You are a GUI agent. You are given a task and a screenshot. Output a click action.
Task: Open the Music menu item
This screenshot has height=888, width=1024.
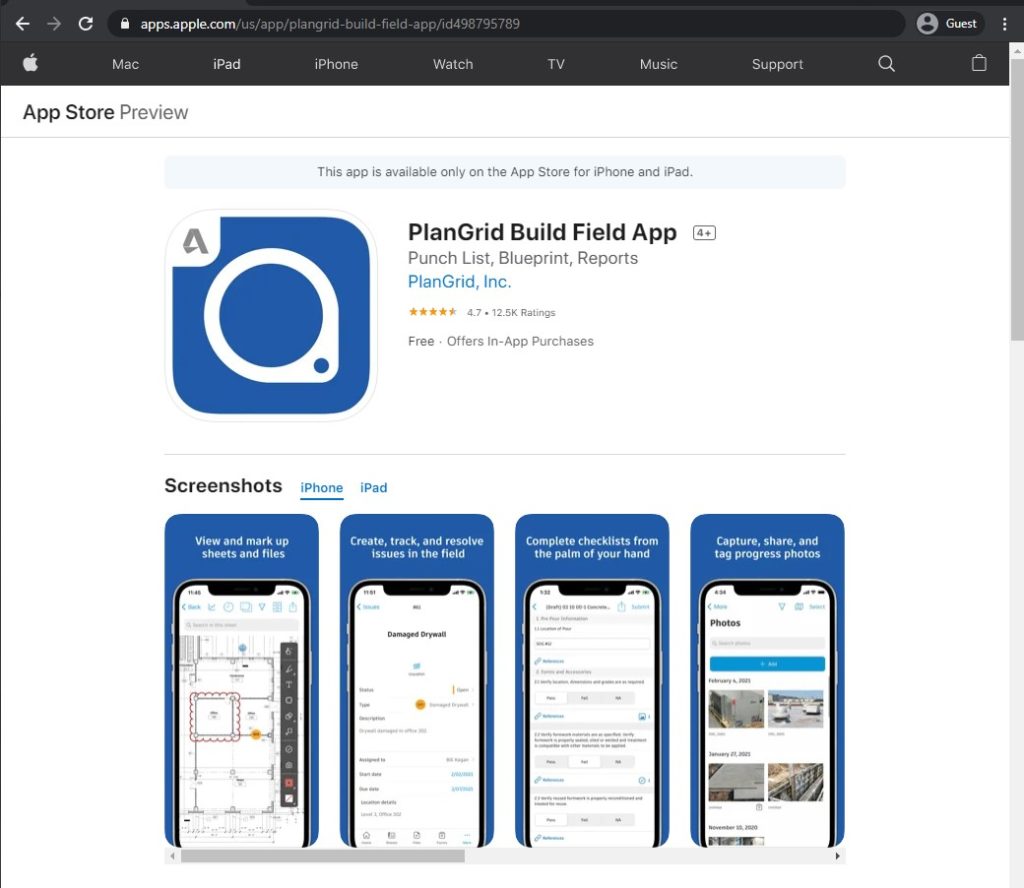658,63
